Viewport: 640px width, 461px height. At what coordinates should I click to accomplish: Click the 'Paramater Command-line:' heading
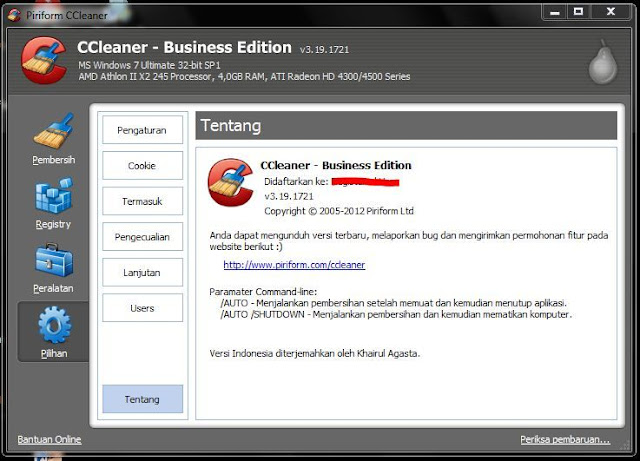(263, 292)
